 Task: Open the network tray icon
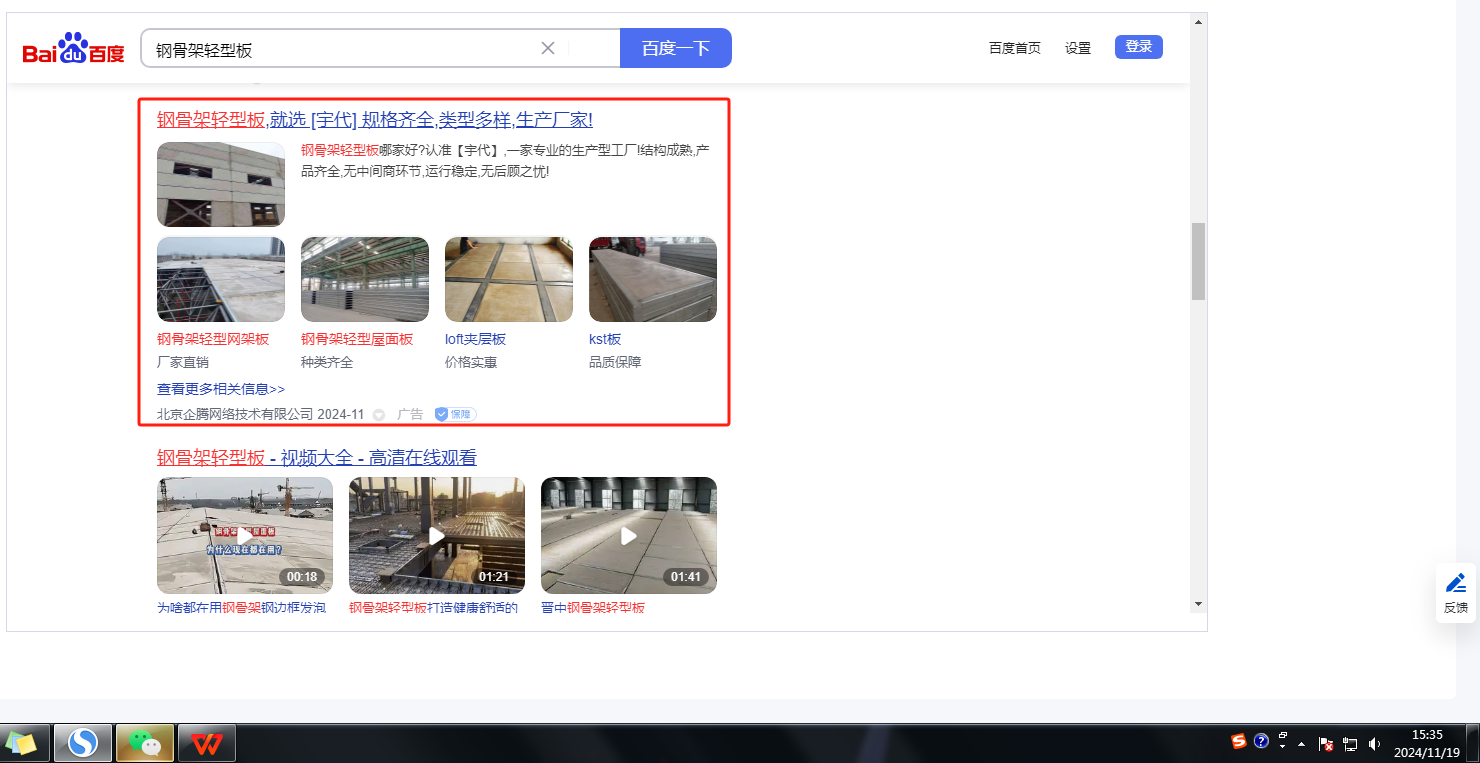[x=1350, y=744]
